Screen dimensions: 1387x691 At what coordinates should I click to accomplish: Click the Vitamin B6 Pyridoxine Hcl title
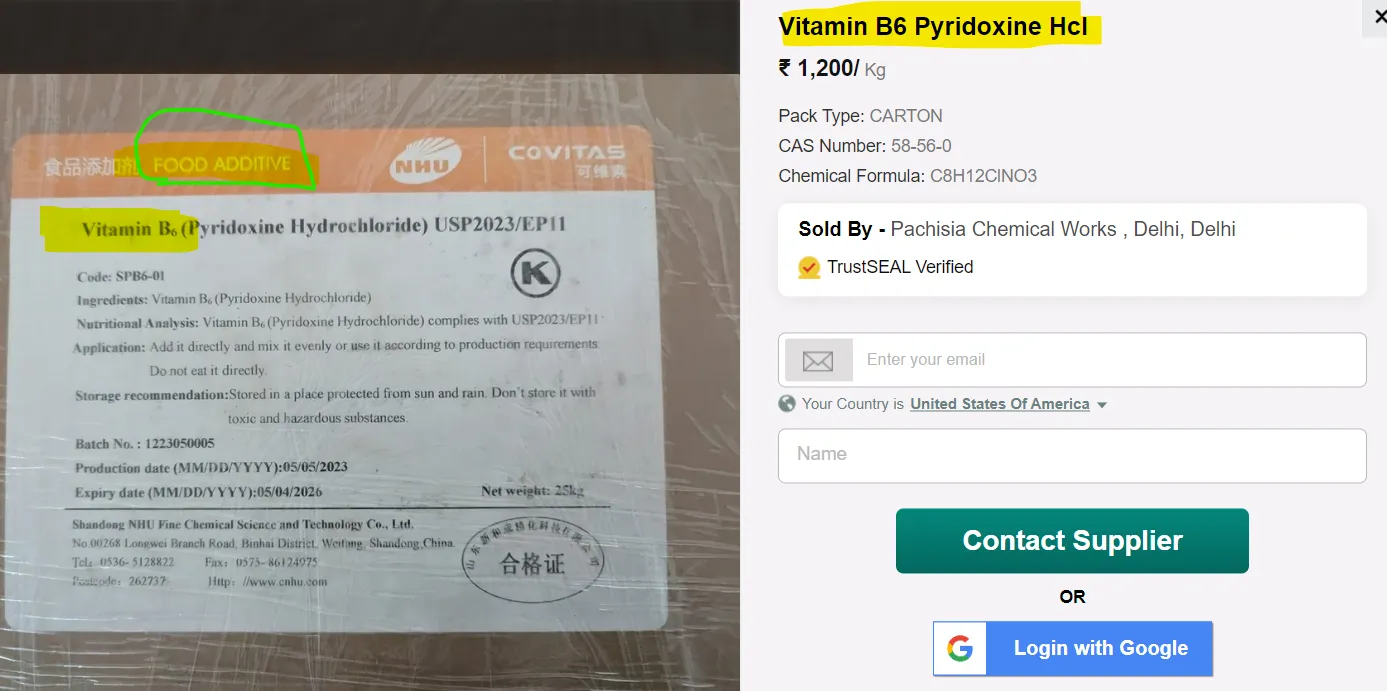(x=933, y=27)
